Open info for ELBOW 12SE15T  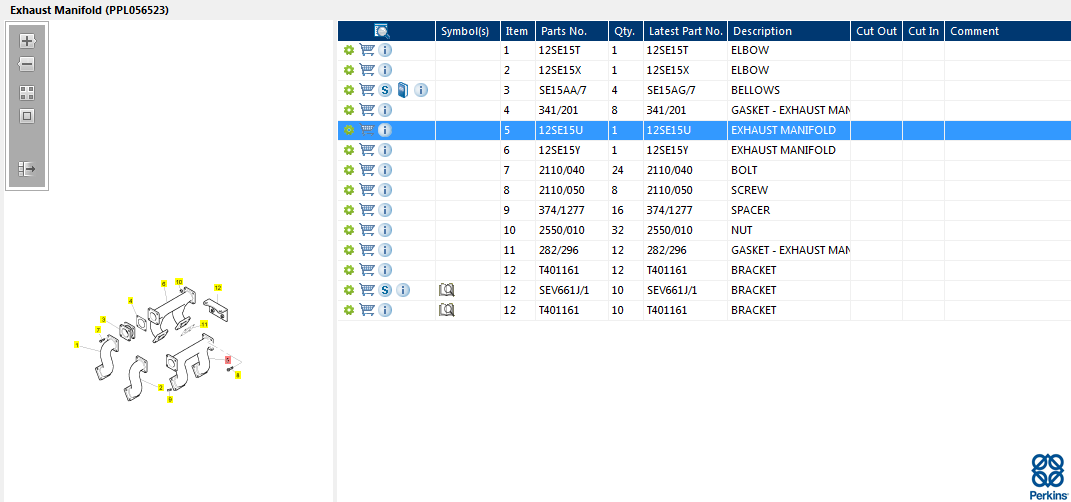(385, 50)
